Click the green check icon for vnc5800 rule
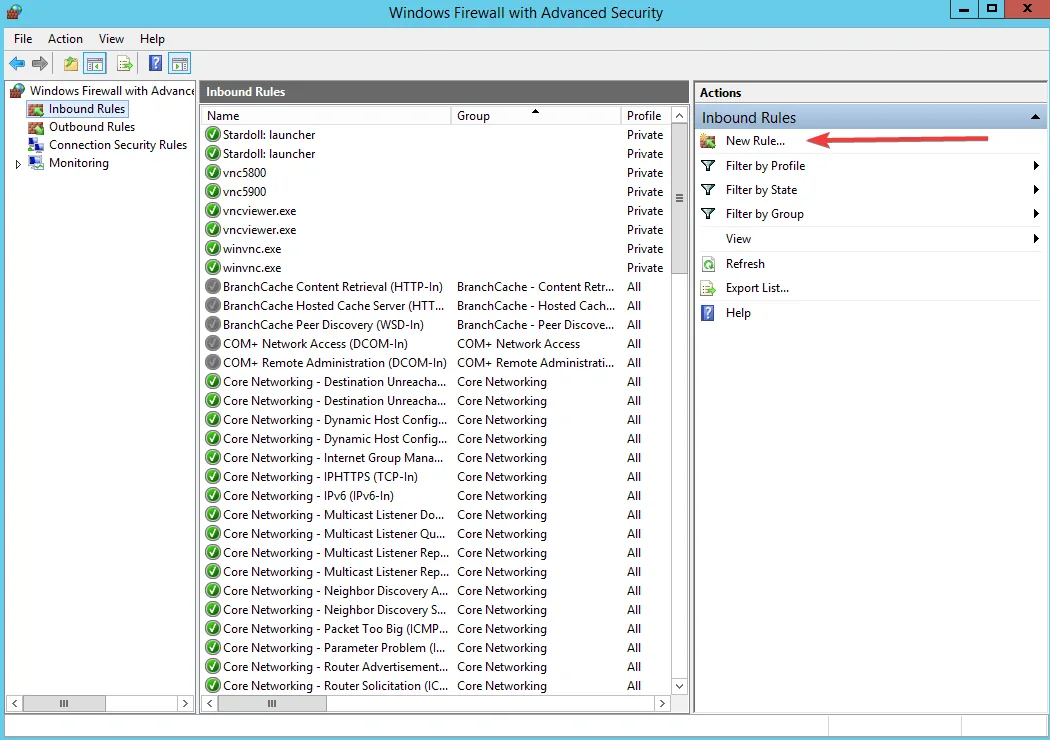The height and width of the screenshot is (740, 1050). click(213, 172)
